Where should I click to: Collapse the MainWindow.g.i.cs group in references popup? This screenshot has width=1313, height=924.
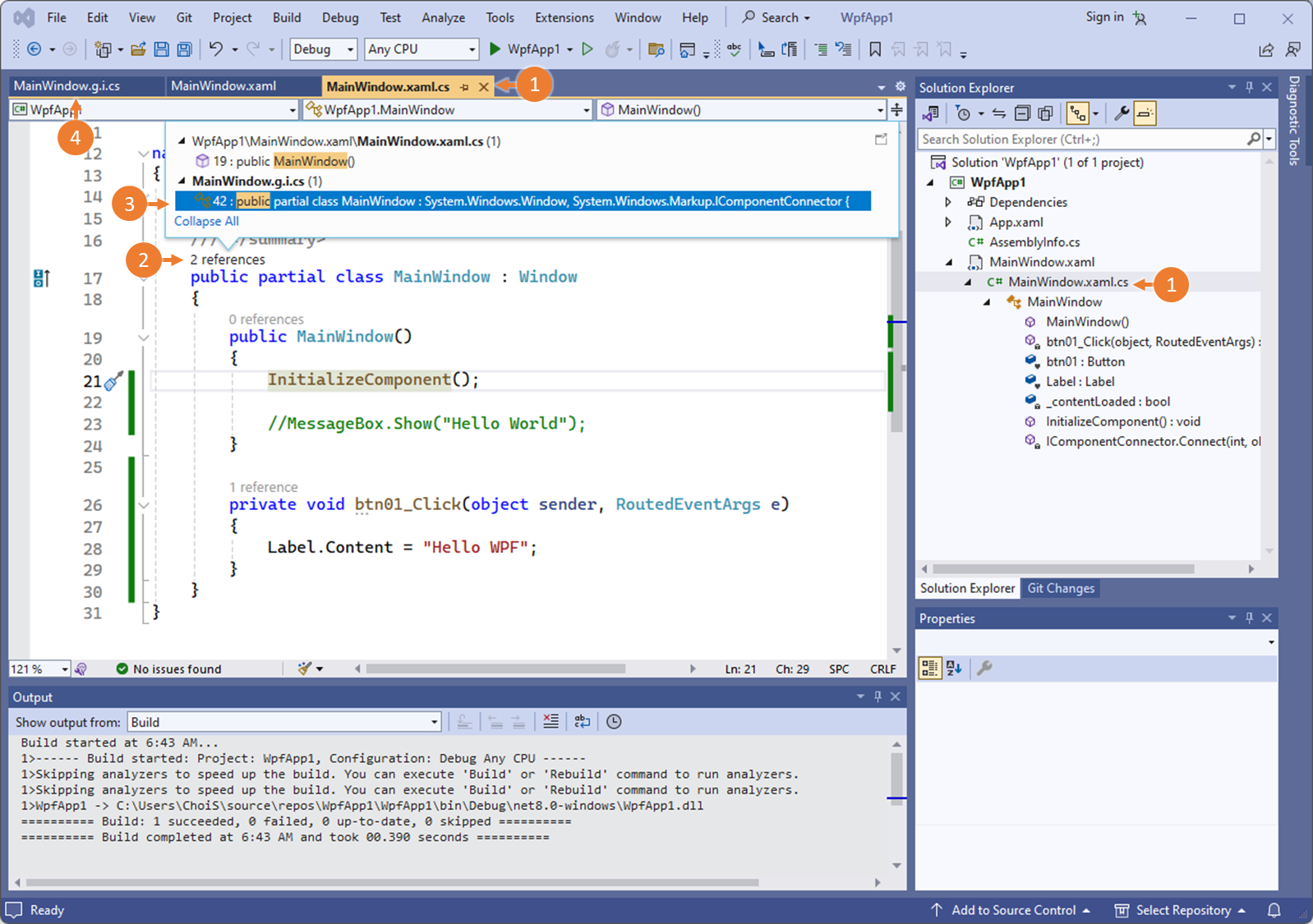coord(182,181)
